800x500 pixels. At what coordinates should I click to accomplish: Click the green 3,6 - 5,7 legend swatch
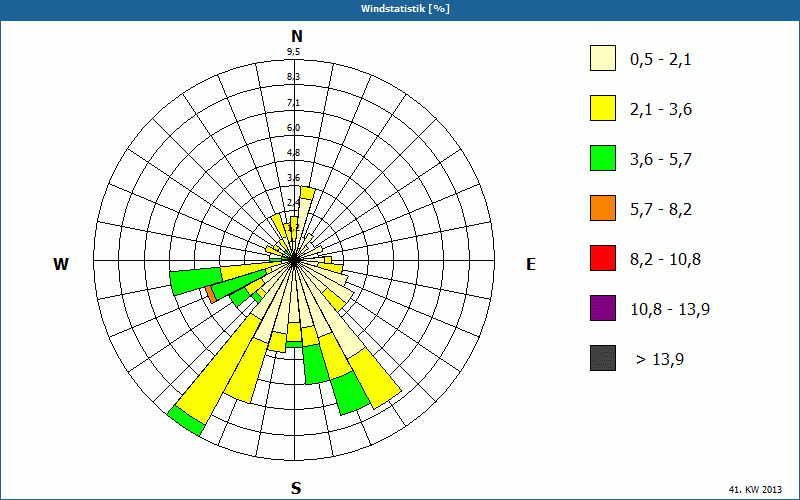click(x=603, y=158)
